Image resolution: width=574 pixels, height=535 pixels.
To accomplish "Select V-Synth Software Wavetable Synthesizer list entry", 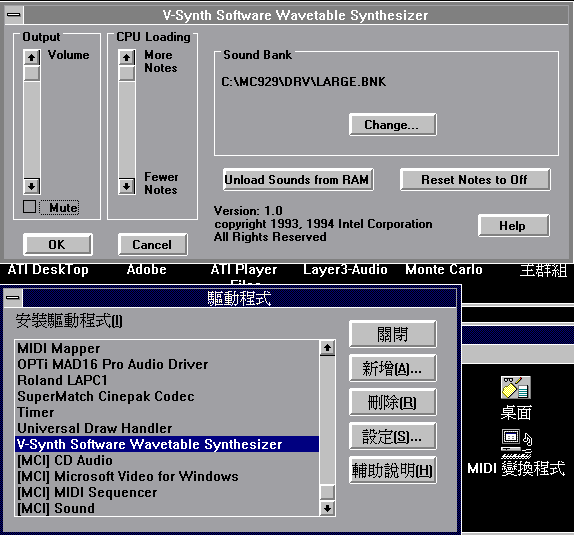I will click(167, 444).
